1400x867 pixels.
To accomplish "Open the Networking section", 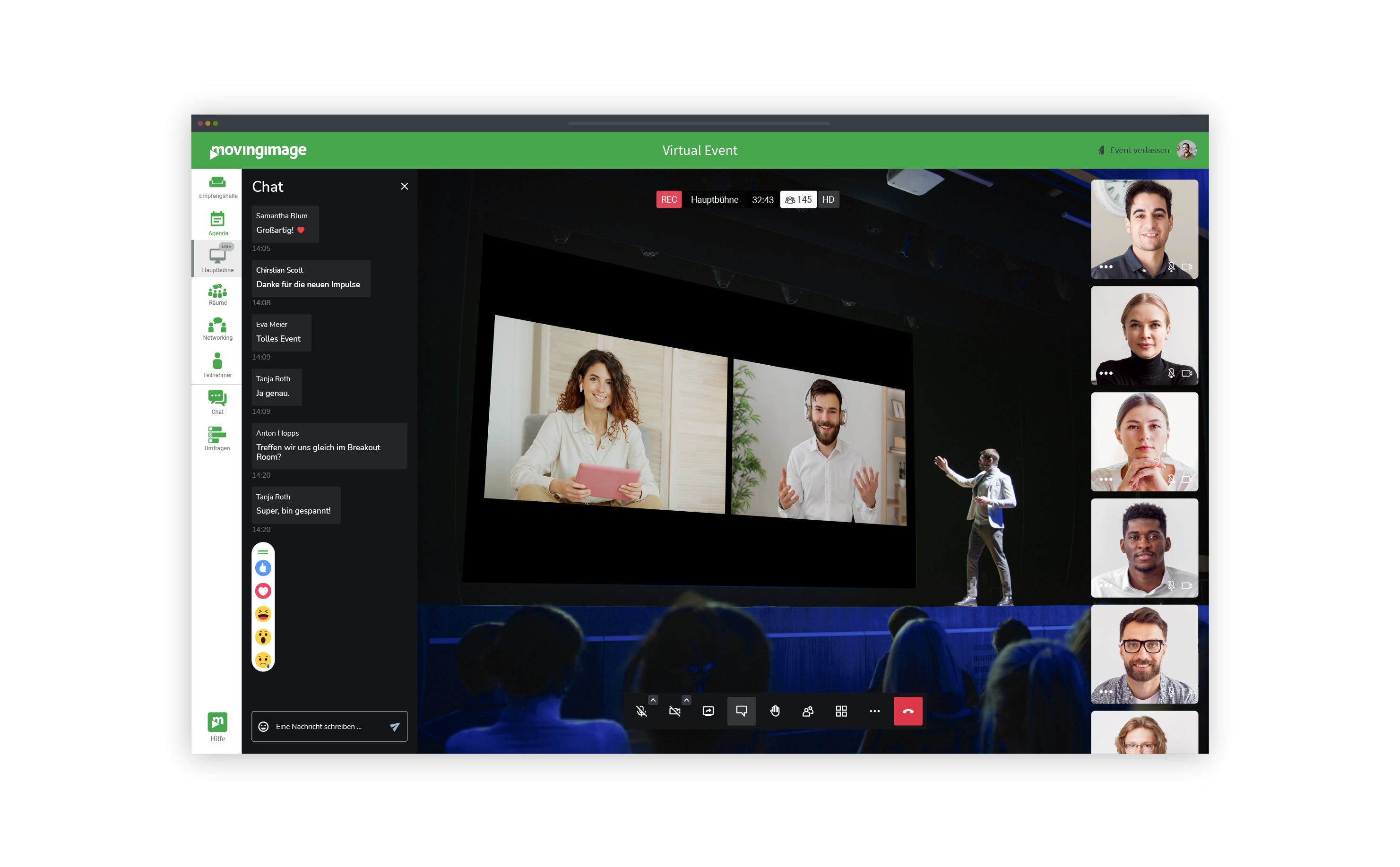I will [x=217, y=329].
